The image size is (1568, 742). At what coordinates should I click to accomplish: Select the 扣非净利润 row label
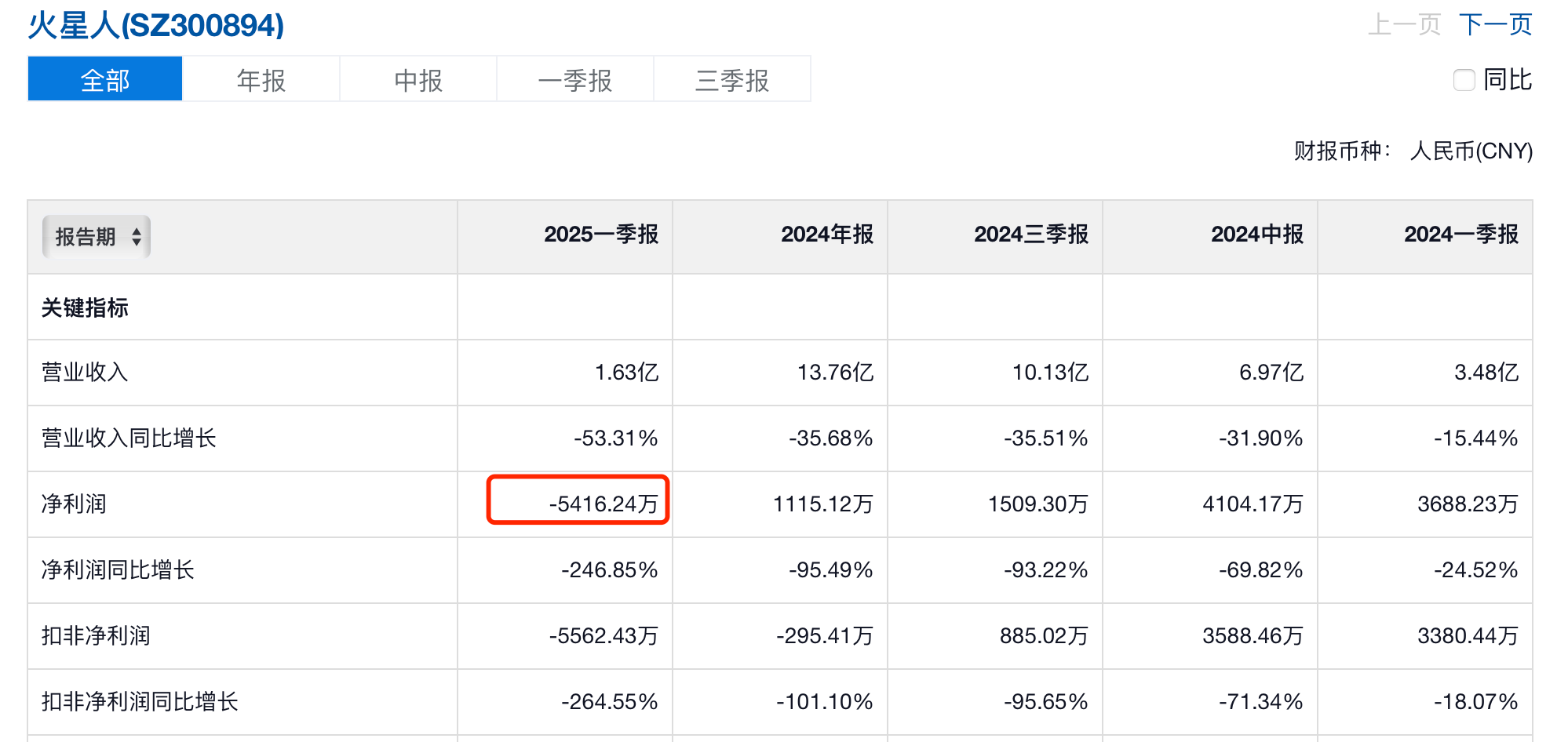(96, 635)
